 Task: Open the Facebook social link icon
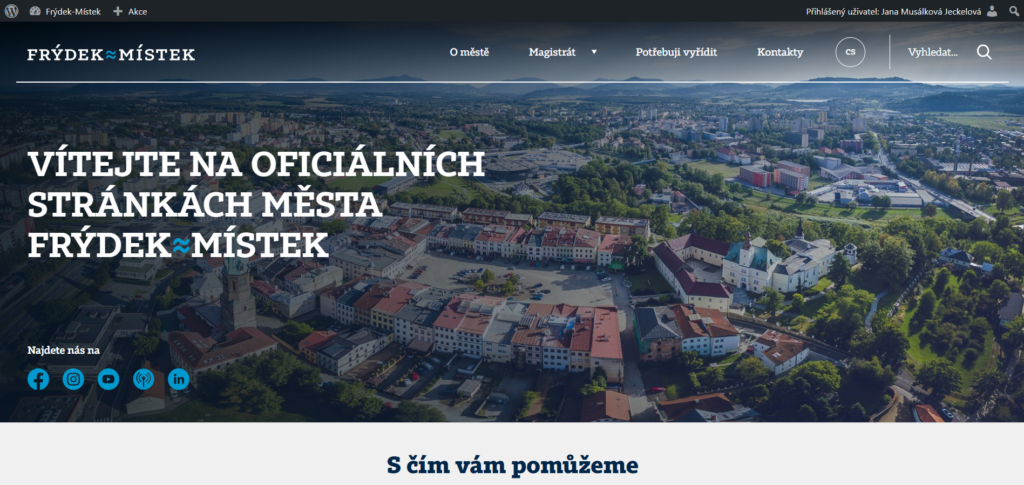click(x=38, y=379)
